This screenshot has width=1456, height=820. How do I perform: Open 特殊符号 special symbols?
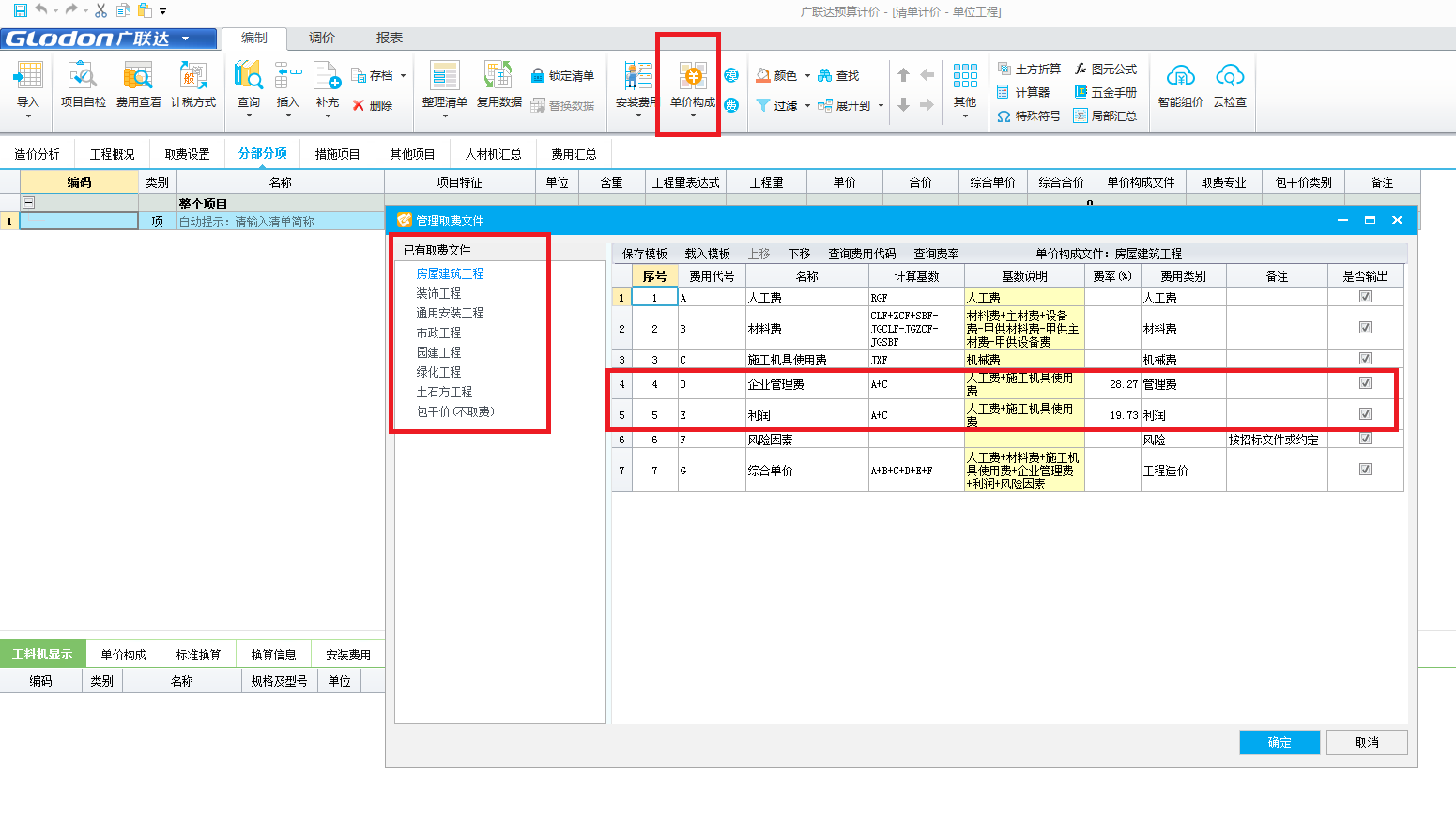1029,116
